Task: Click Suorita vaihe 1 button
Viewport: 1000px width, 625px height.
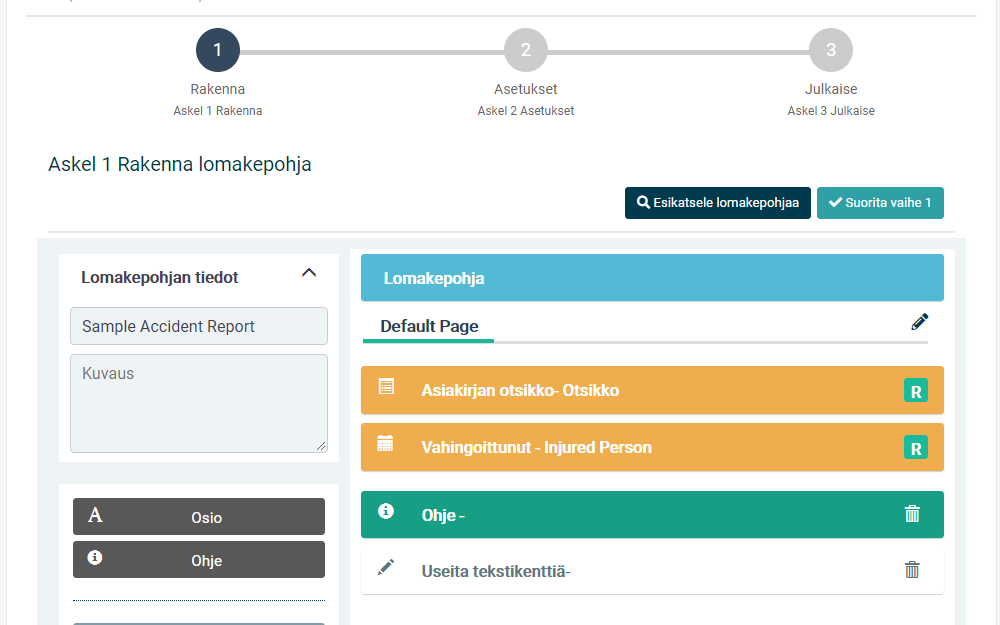Action: pos(880,203)
